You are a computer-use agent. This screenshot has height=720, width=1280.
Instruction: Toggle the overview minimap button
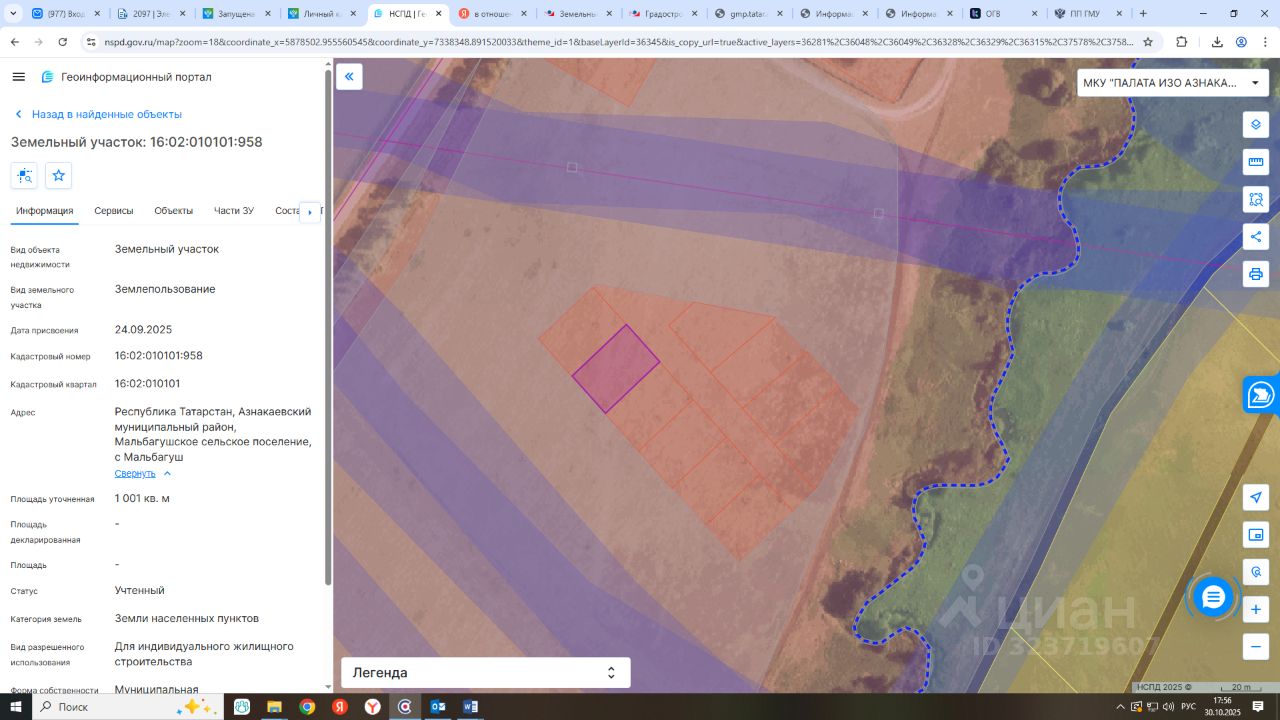(x=1256, y=535)
